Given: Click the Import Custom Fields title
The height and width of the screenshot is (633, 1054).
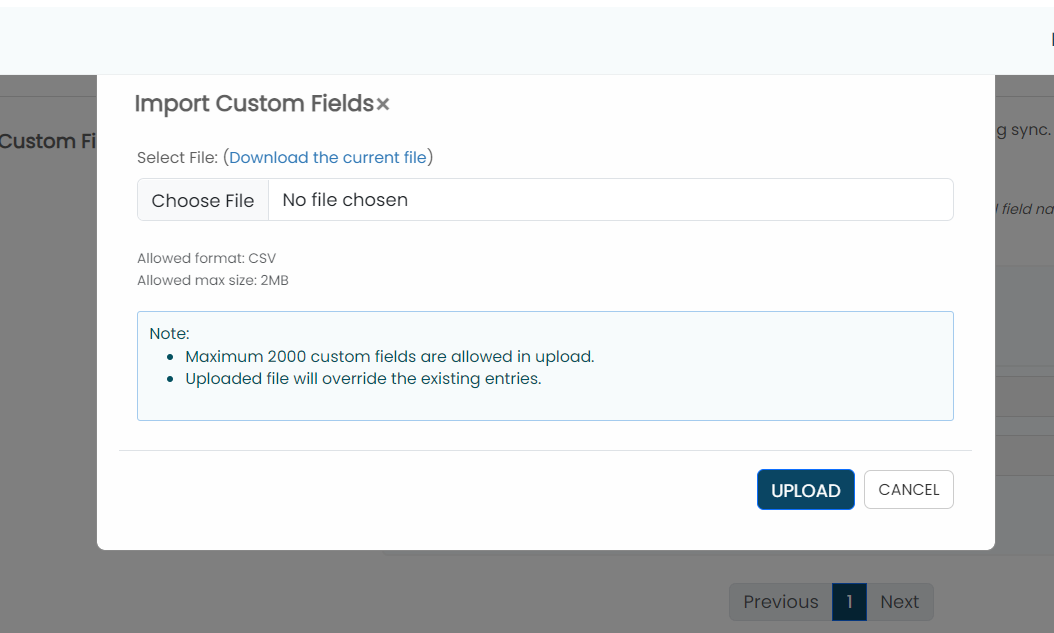Looking at the screenshot, I should pos(254,104).
